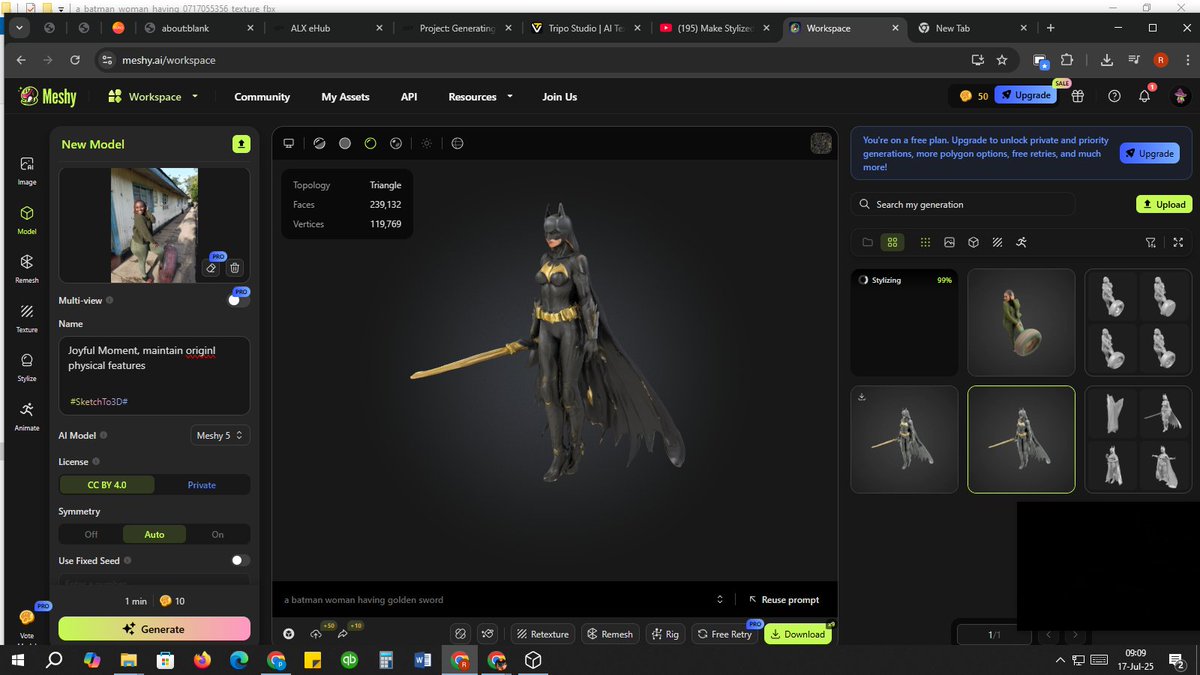Image resolution: width=1200 pixels, height=675 pixels.
Task: Open the Stylizing 99% generation thumbnail
Action: click(x=904, y=322)
